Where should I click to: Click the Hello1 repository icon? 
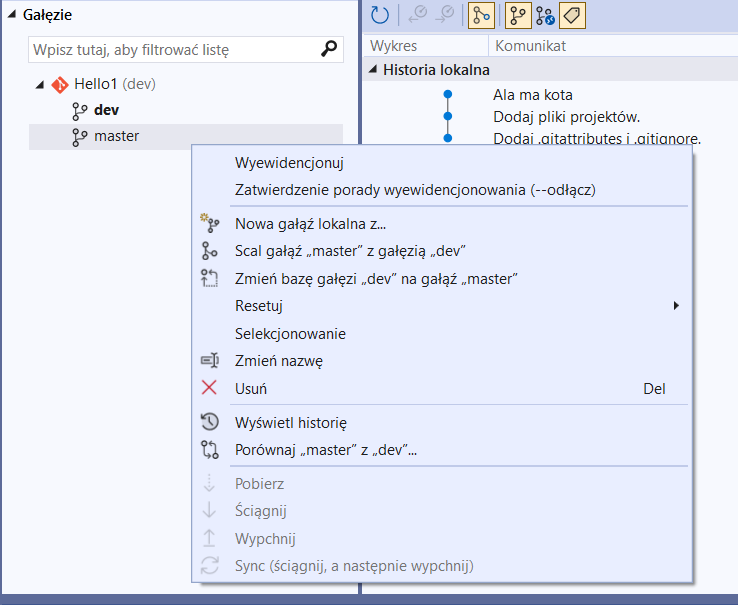(x=60, y=84)
